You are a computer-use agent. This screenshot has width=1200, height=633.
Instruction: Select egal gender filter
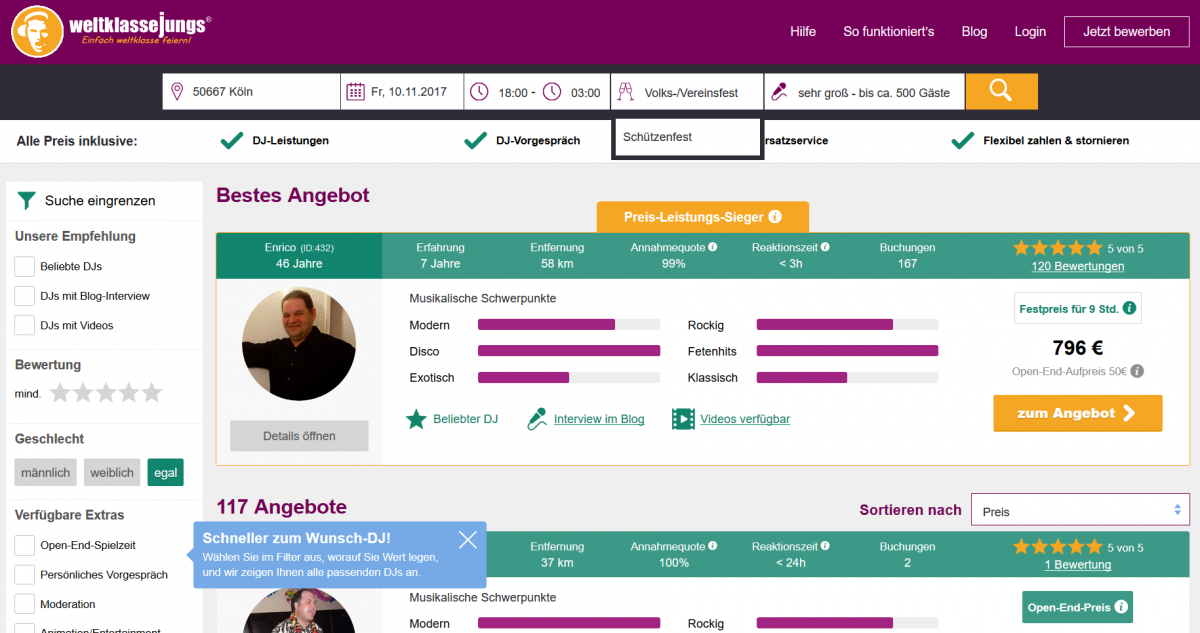point(165,473)
